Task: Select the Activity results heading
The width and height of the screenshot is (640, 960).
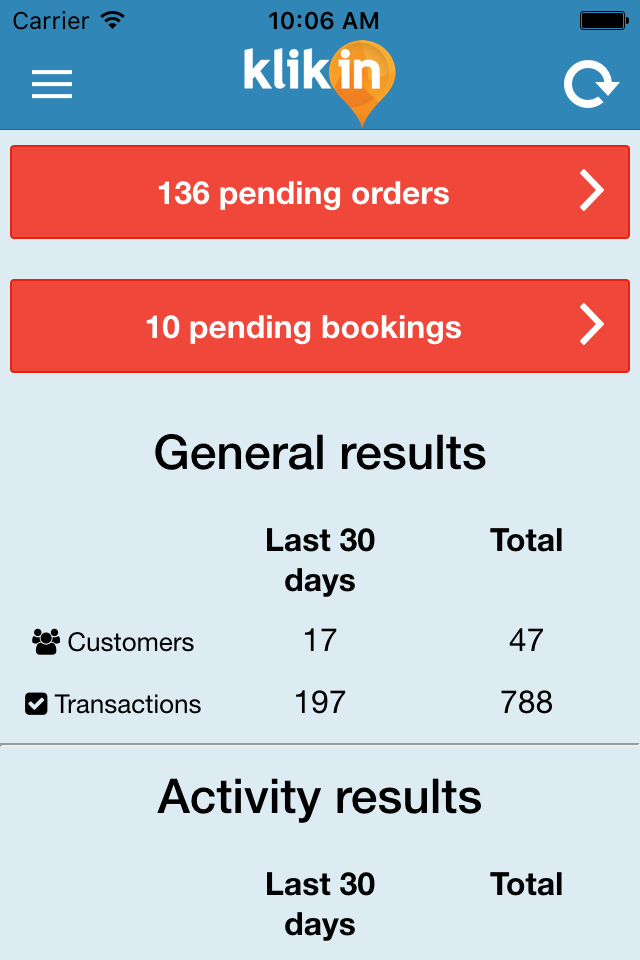Action: [320, 797]
